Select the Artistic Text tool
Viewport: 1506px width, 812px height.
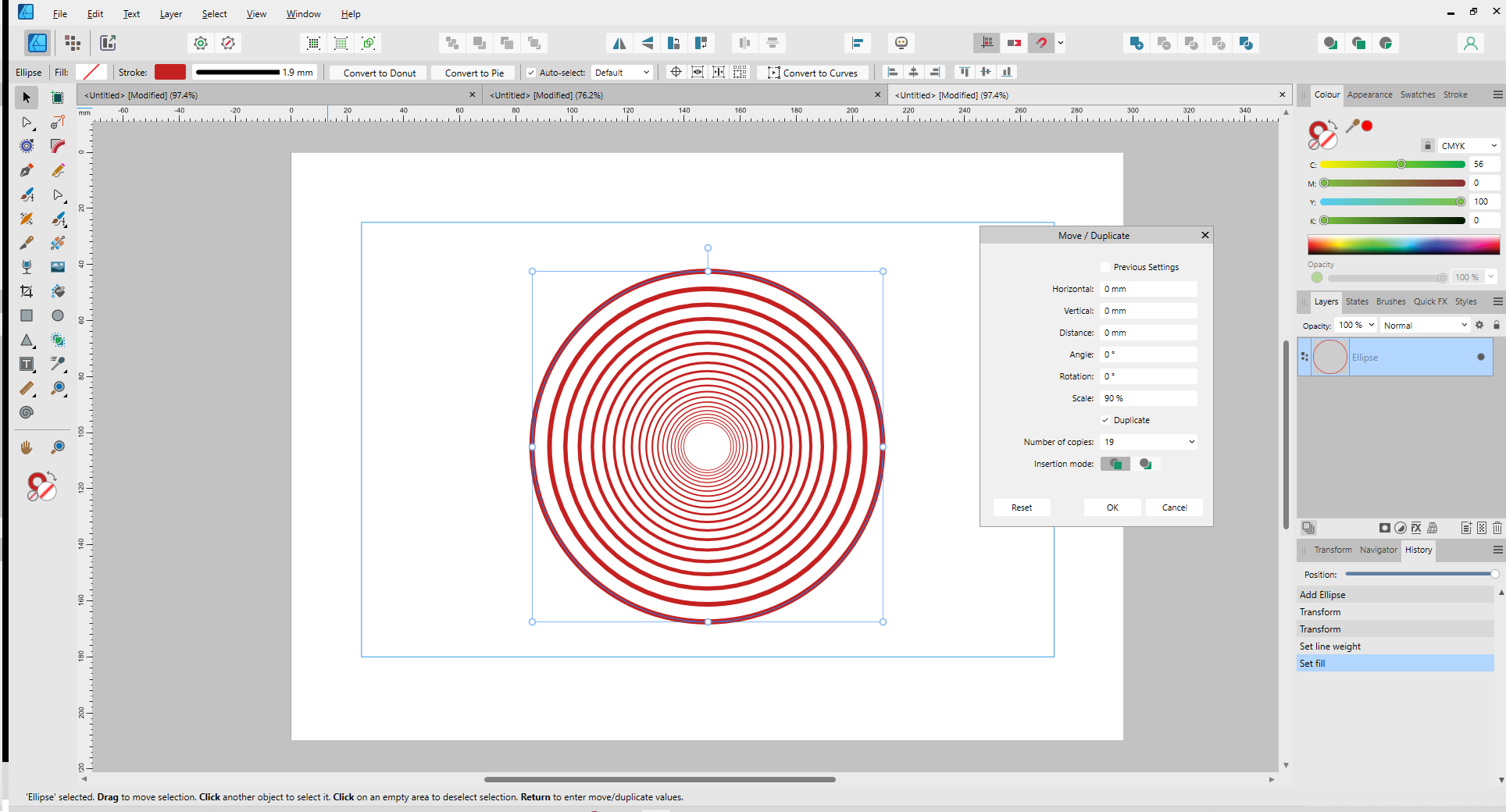(x=27, y=364)
